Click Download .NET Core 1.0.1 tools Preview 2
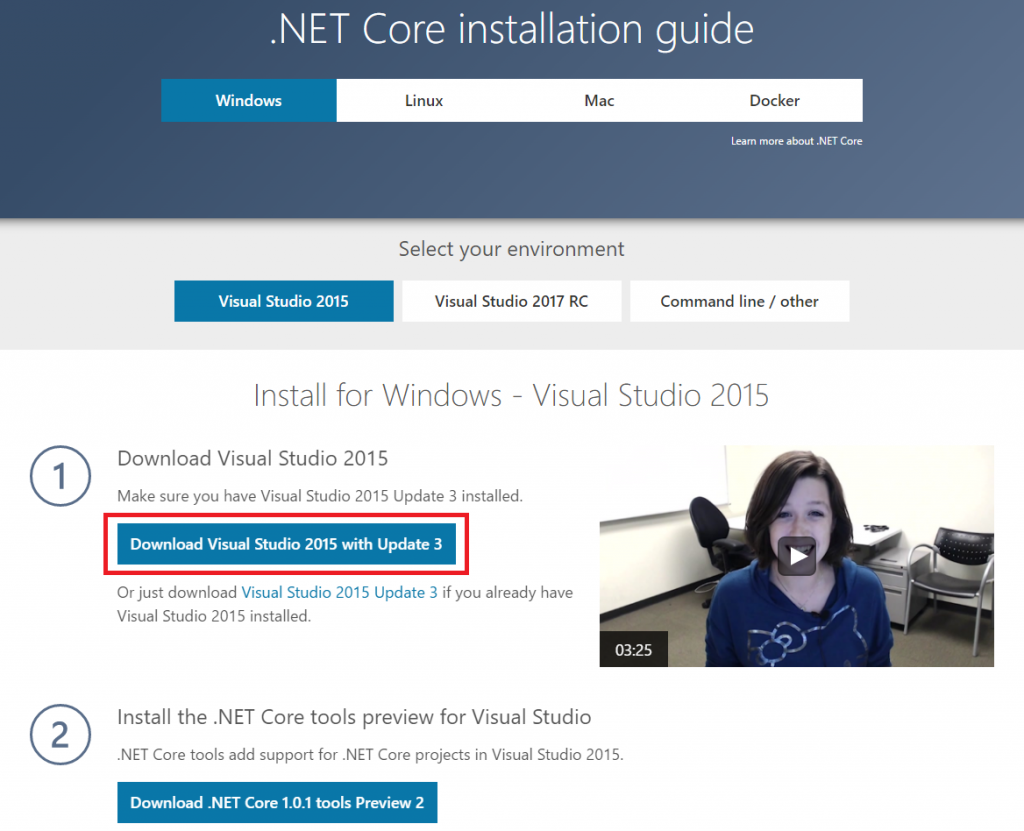Image resolution: width=1024 pixels, height=831 pixels. point(277,802)
